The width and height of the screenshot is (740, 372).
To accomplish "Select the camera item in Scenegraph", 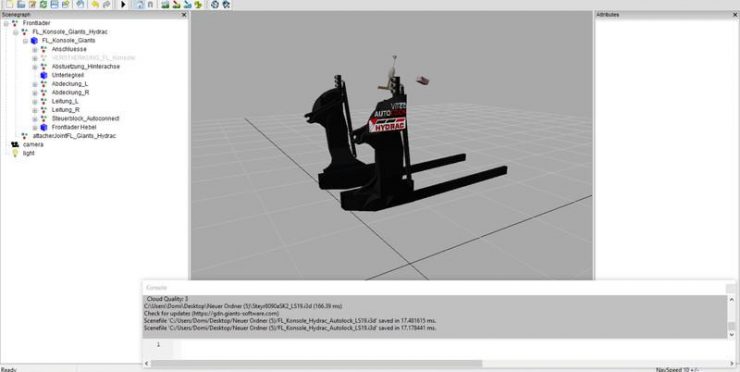I will coord(33,144).
